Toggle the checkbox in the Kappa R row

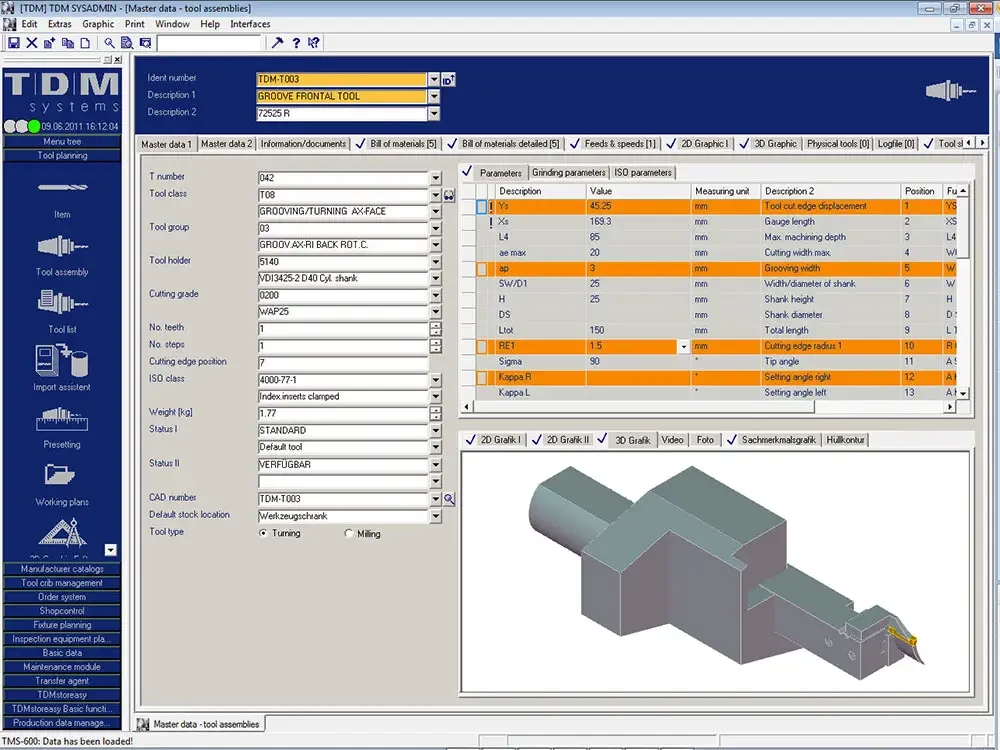click(x=482, y=378)
